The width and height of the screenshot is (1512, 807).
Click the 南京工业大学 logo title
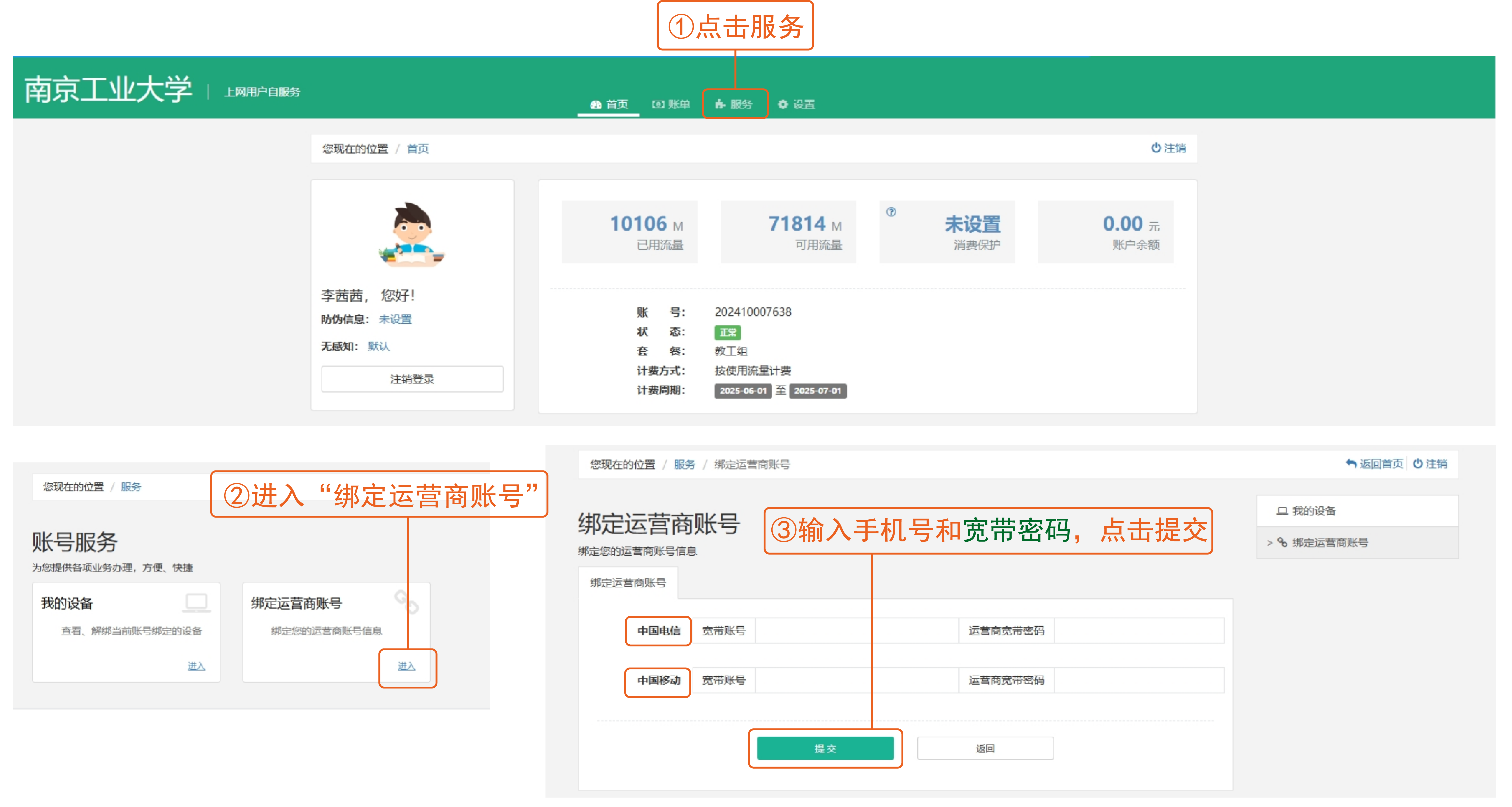[108, 89]
